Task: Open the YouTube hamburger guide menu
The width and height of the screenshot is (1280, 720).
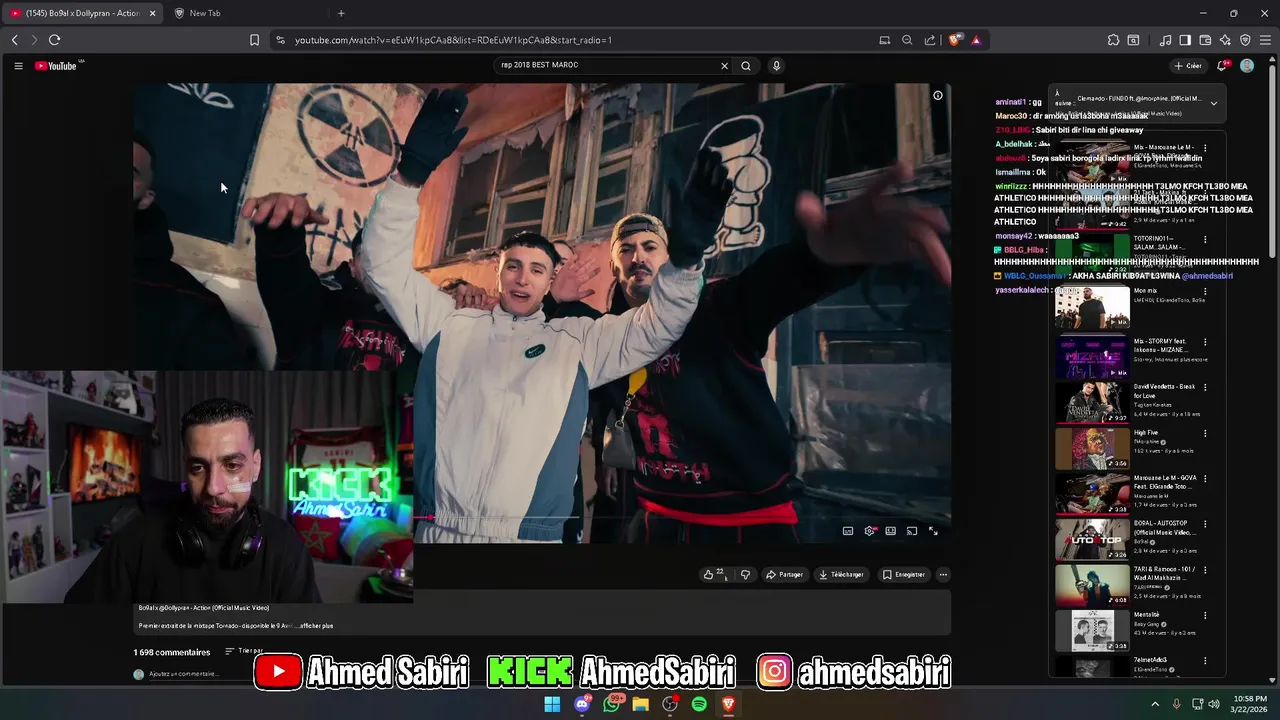Action: [18, 66]
